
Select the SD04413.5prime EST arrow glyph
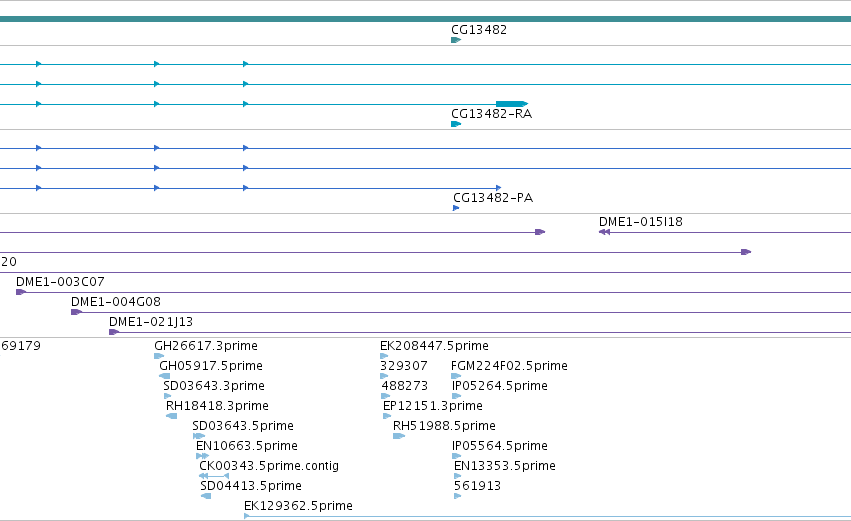coord(206,496)
